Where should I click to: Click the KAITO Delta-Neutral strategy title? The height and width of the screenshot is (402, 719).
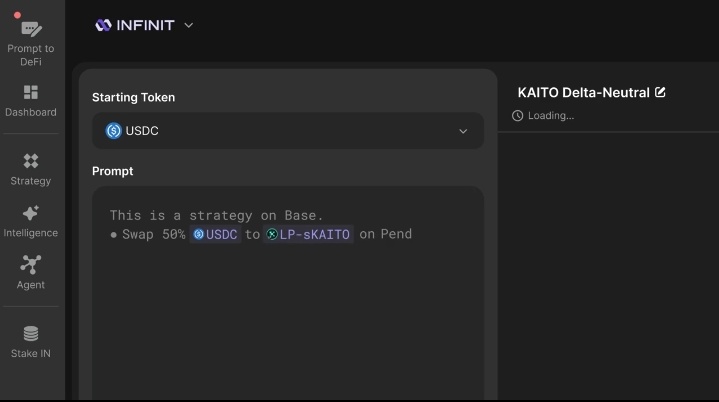[x=583, y=92]
